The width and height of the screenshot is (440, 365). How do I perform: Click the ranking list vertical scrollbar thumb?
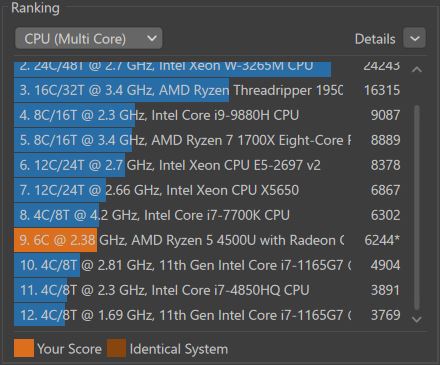[x=417, y=208]
